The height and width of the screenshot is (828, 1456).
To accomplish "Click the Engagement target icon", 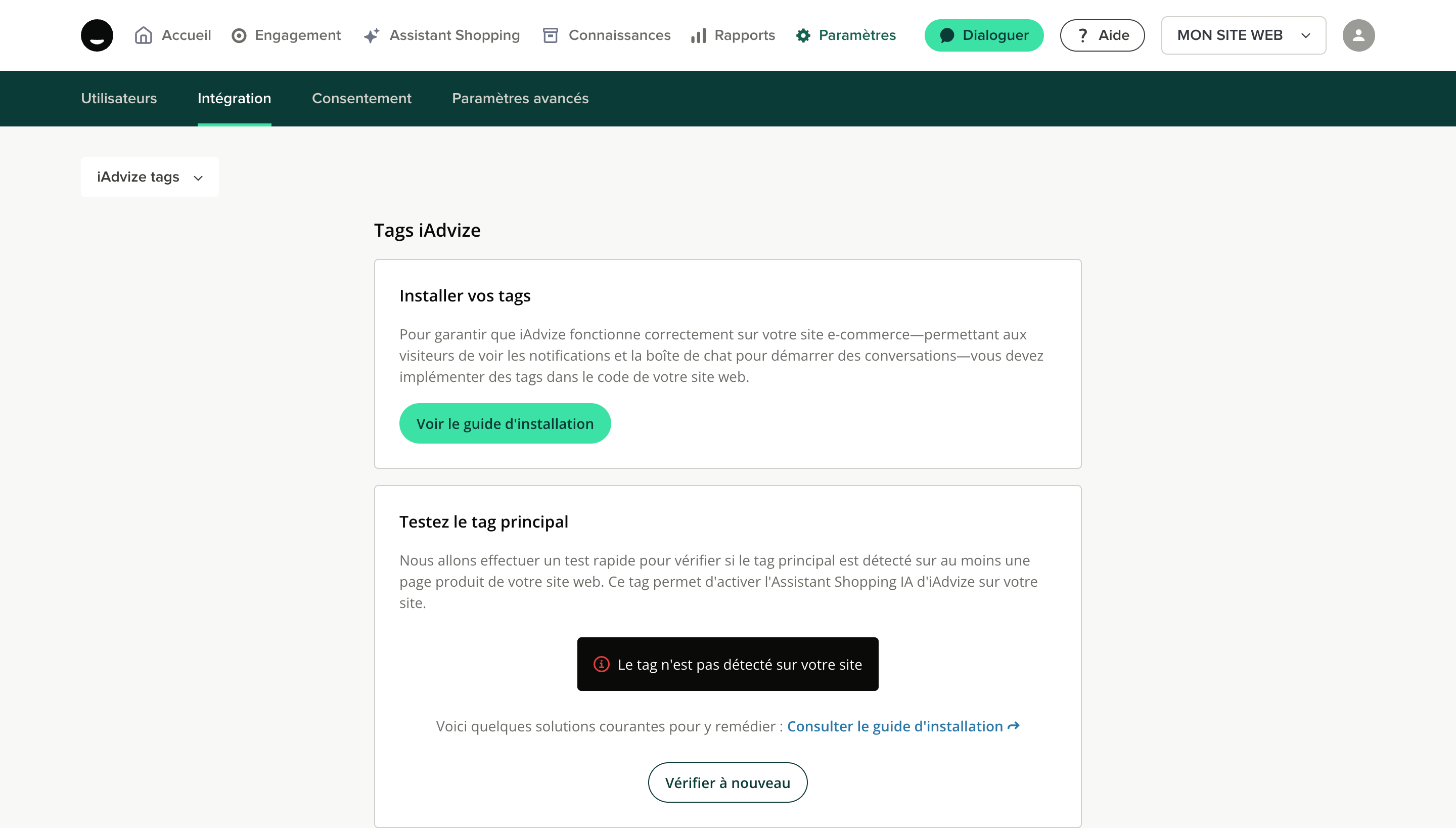I will tap(239, 36).
